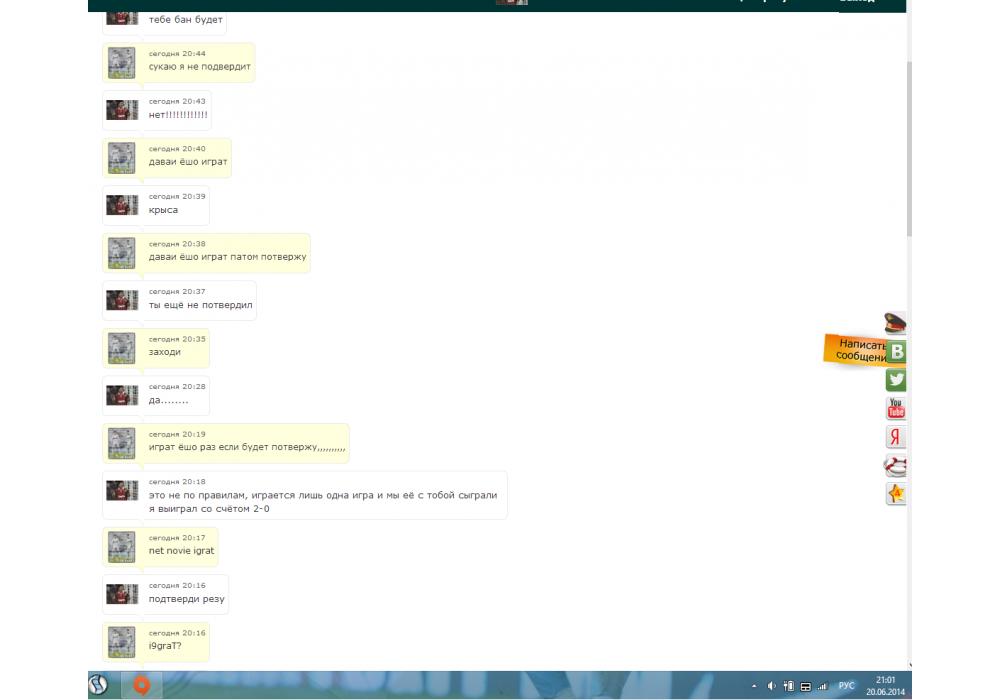Click the page vertical scrollbar
Image resolution: width=1000 pixels, height=700 pixels.
coord(909,150)
